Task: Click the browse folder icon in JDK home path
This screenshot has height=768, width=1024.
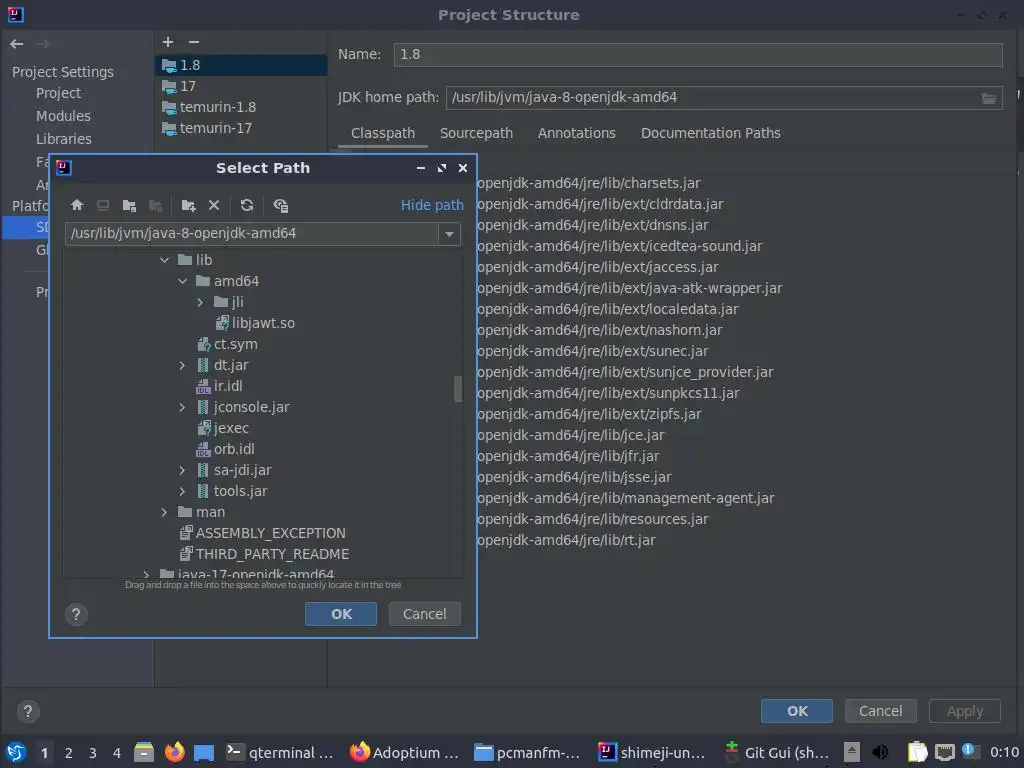Action: point(989,98)
